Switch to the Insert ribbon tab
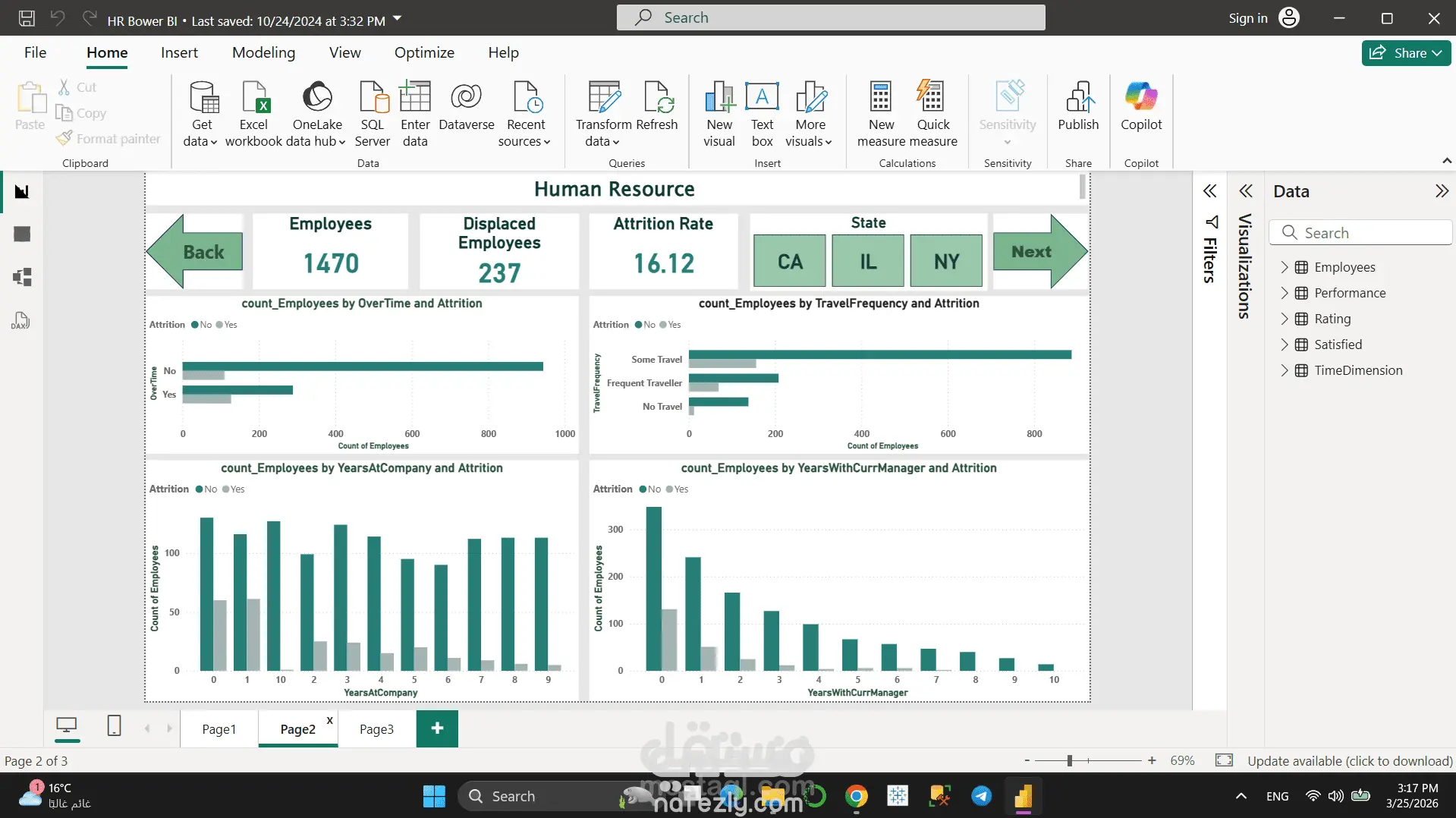This screenshot has height=818, width=1456. (179, 52)
